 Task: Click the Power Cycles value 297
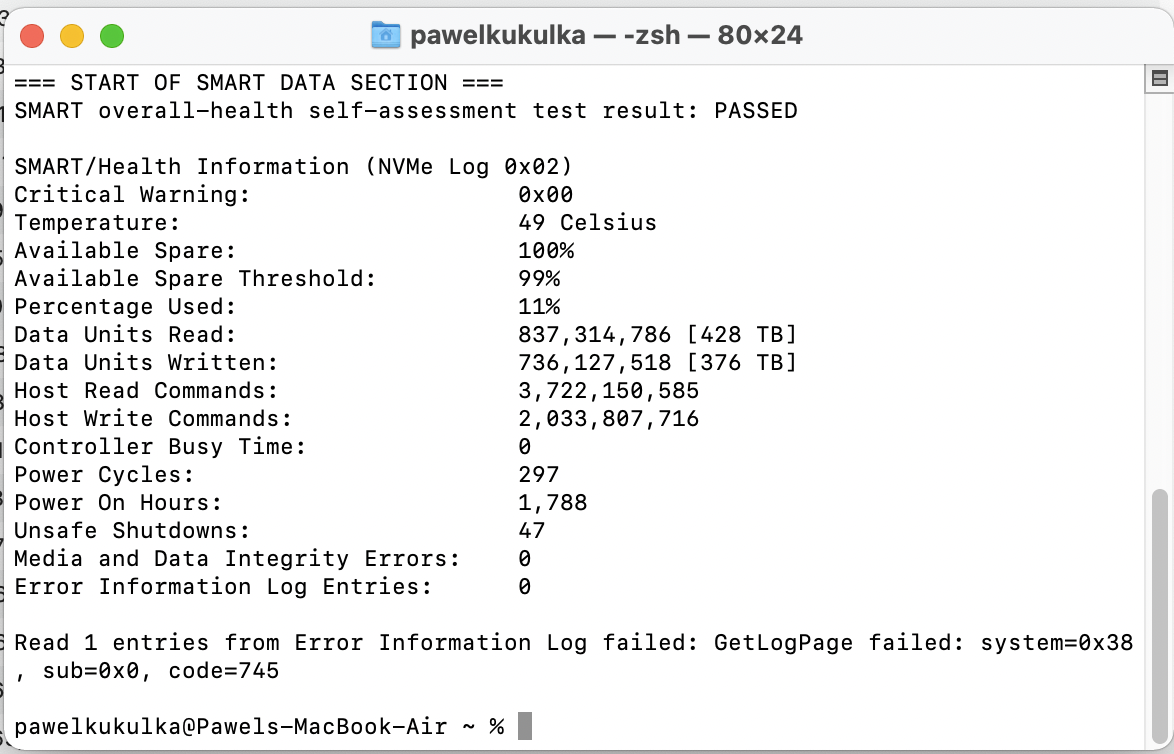click(538, 475)
